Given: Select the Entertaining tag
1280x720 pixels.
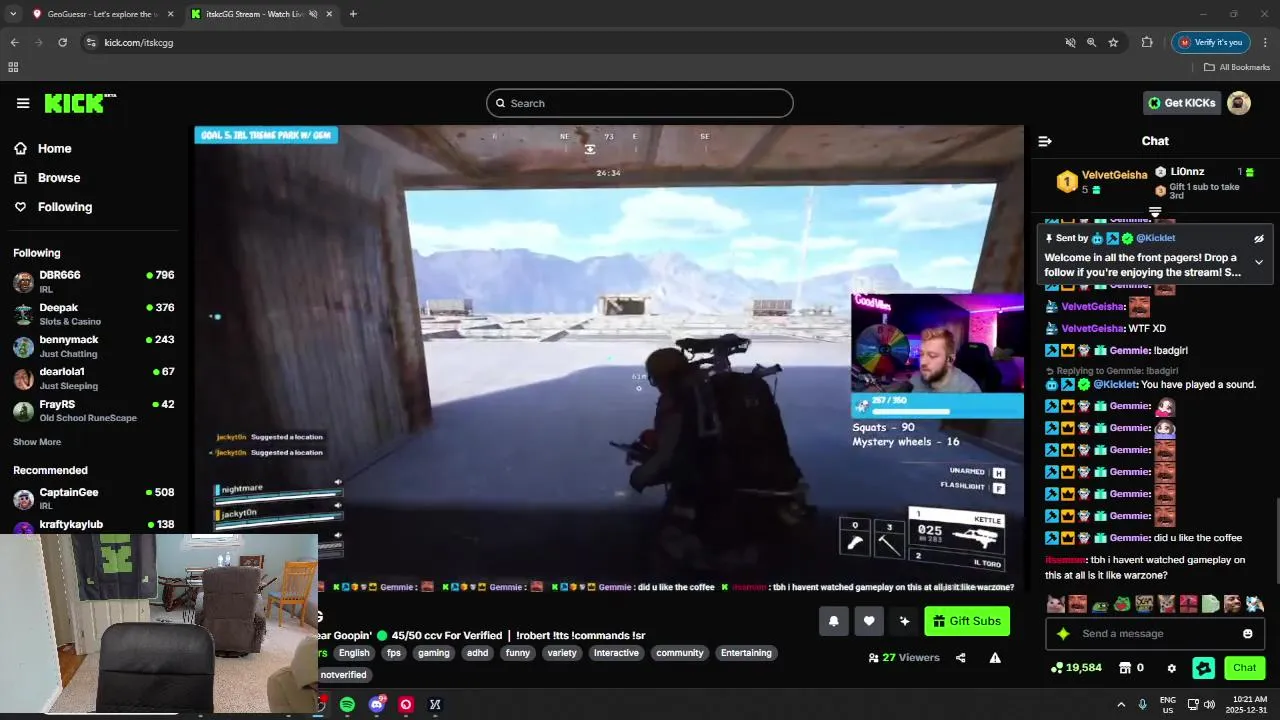Looking at the screenshot, I should pos(746,653).
